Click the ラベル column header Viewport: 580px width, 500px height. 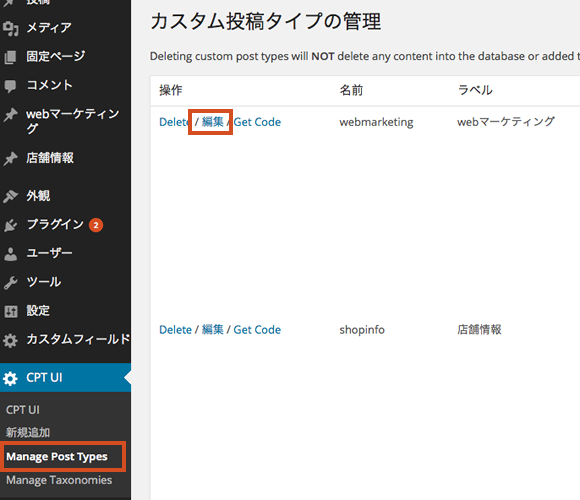475,90
